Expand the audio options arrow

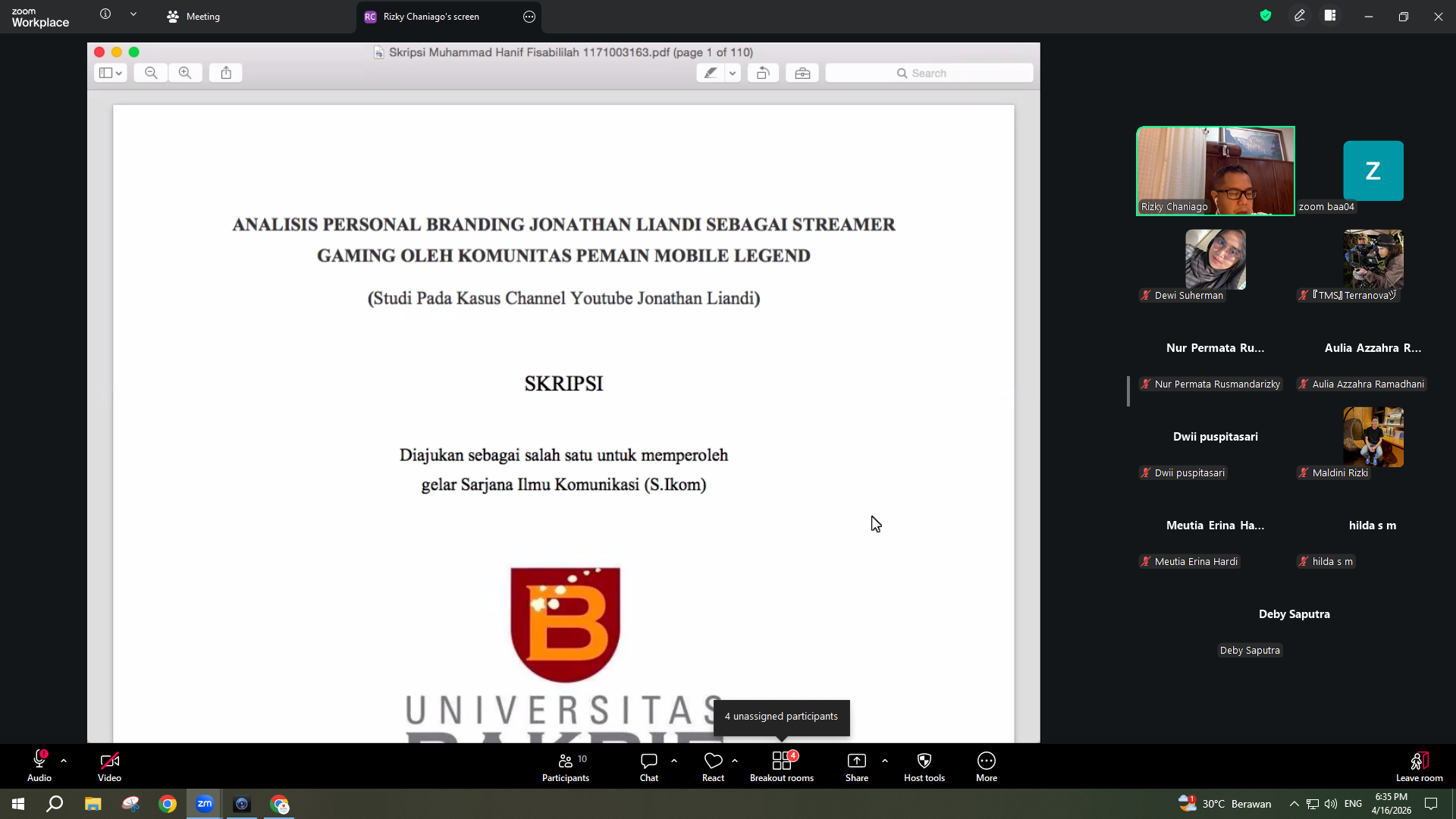click(64, 761)
